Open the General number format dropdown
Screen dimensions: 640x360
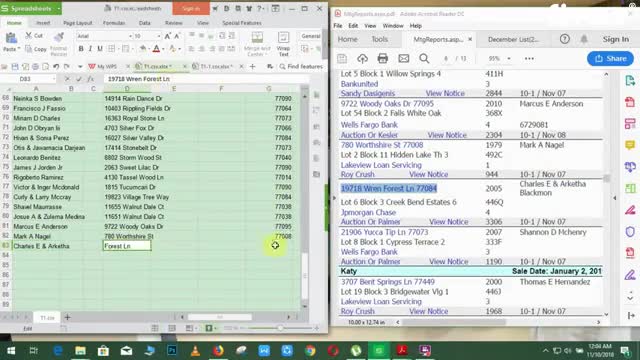pos(311,36)
